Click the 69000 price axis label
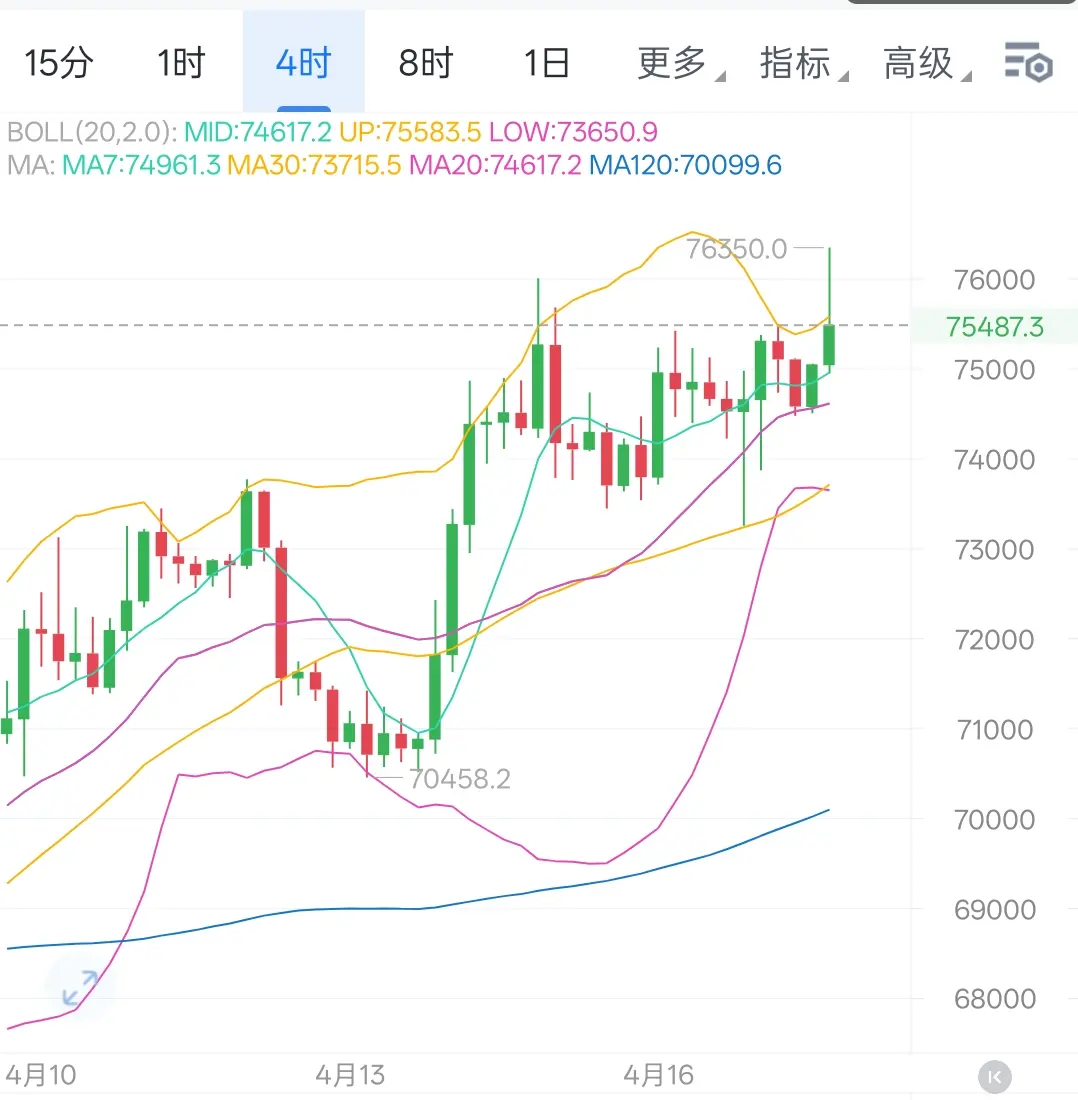1078x1100 pixels. click(995, 910)
